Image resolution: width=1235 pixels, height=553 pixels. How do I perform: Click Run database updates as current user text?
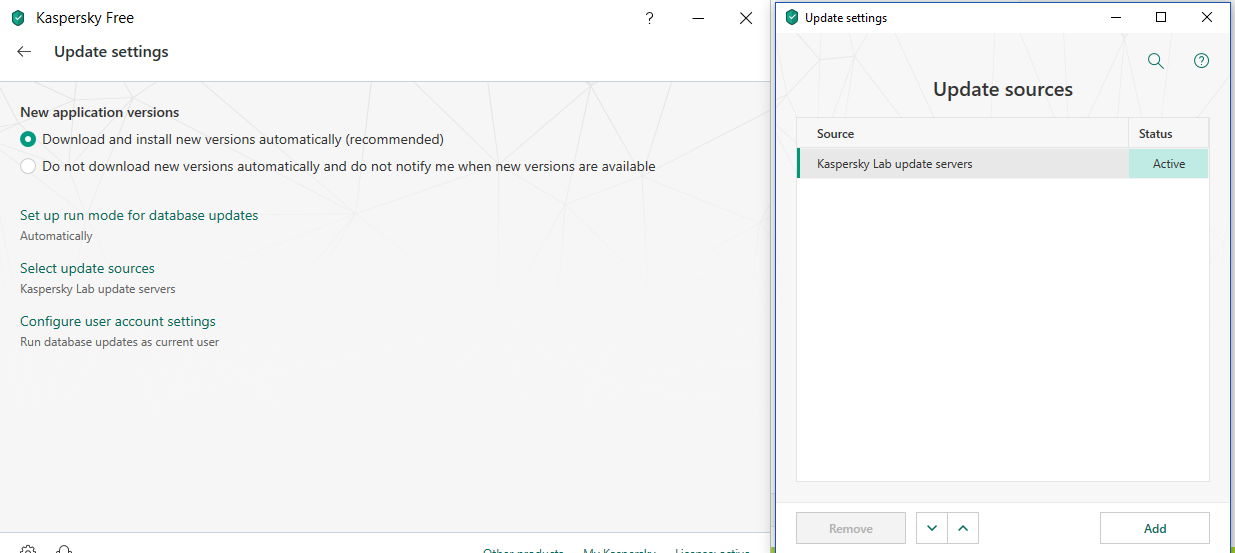pyautogui.click(x=119, y=342)
